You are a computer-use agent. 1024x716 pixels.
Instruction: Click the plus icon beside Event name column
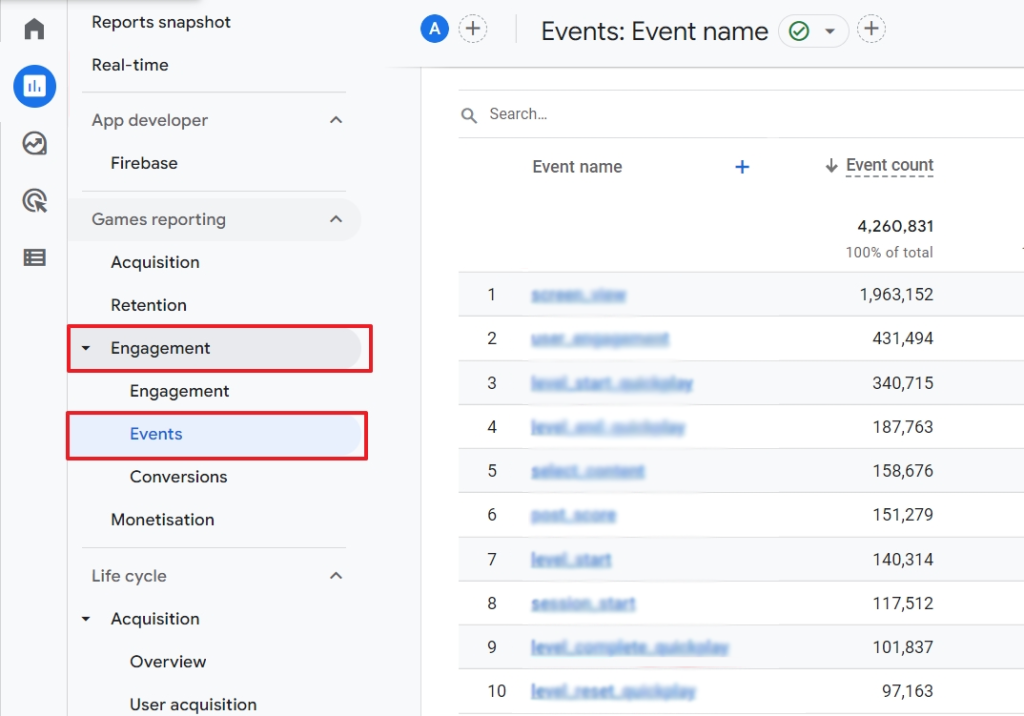pyautogui.click(x=742, y=167)
